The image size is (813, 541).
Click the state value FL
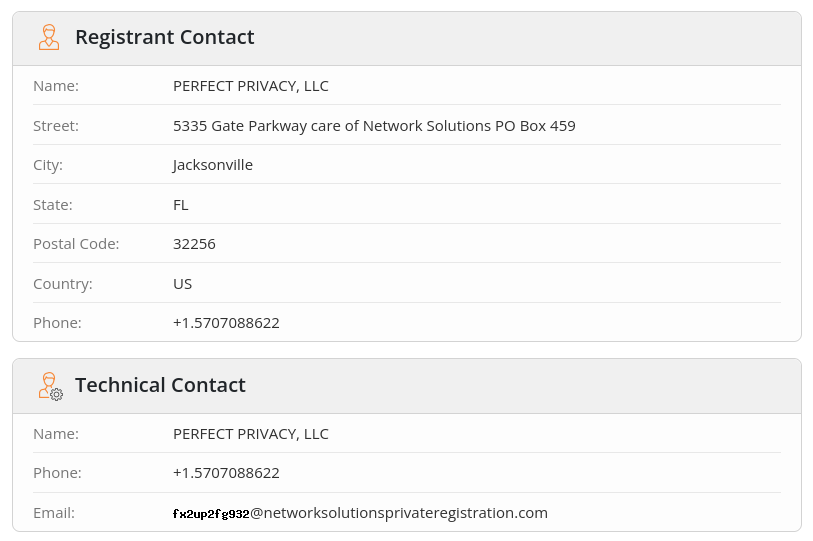[181, 205]
